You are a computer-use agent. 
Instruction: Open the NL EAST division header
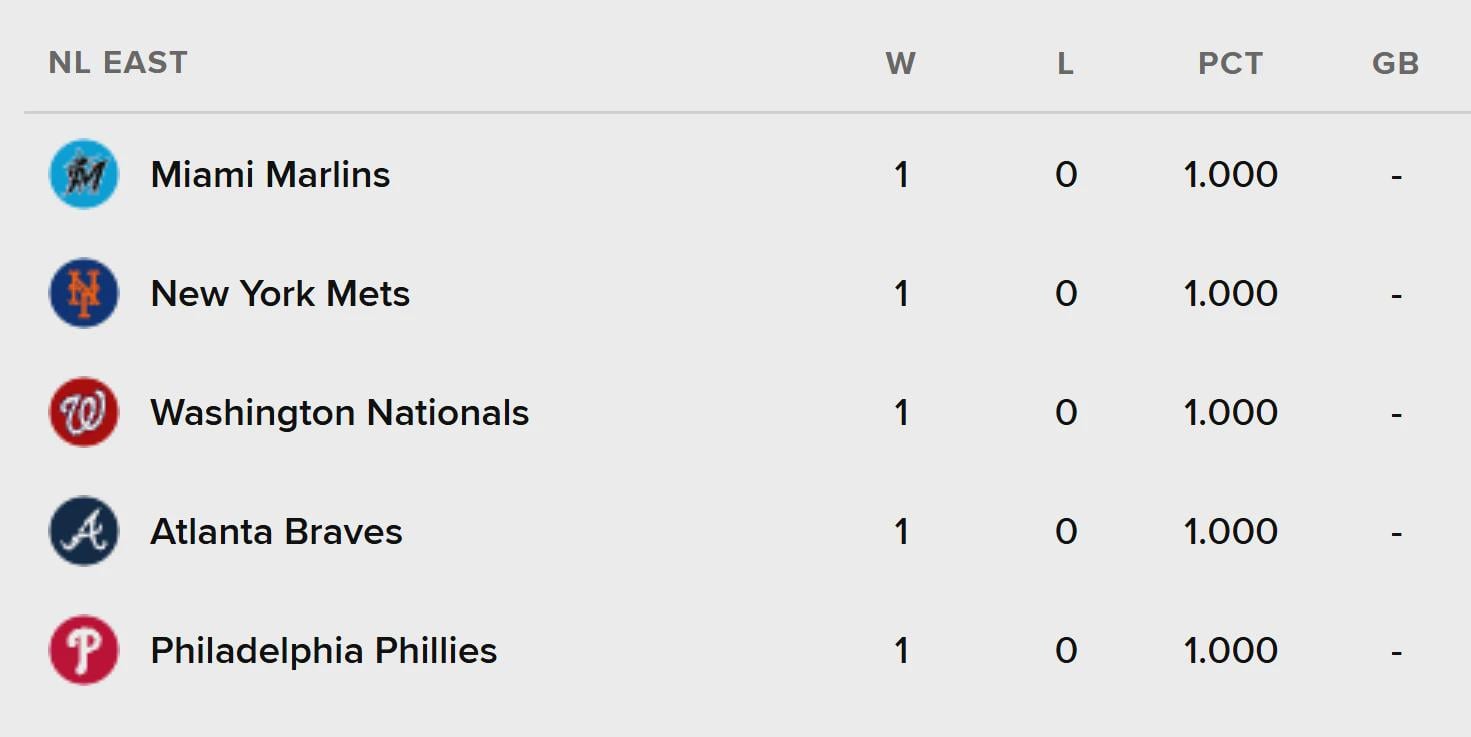[x=117, y=62]
